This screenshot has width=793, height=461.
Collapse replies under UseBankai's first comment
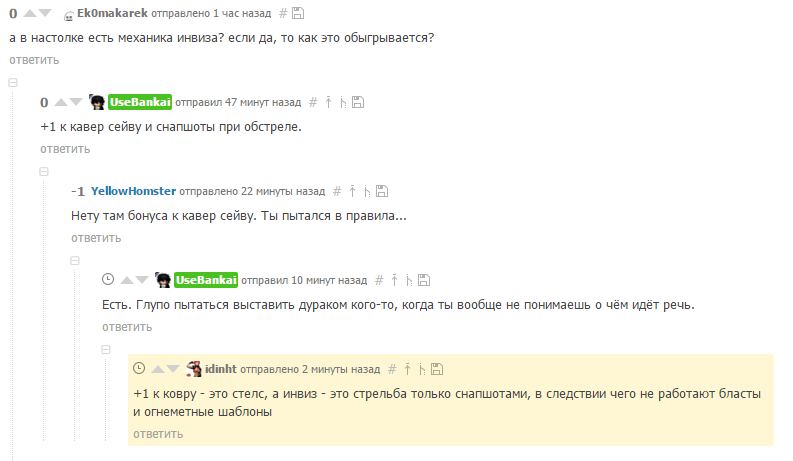pos(44,172)
